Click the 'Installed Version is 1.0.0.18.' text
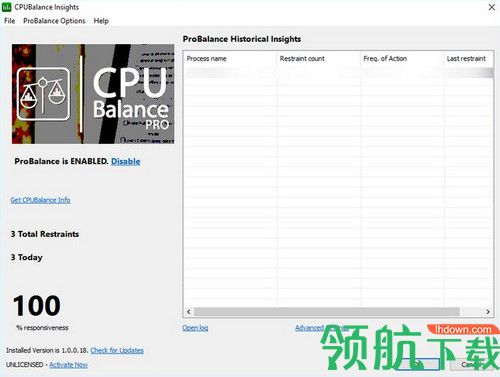Viewport: 500px width, 377px height. pyautogui.click(x=47, y=350)
